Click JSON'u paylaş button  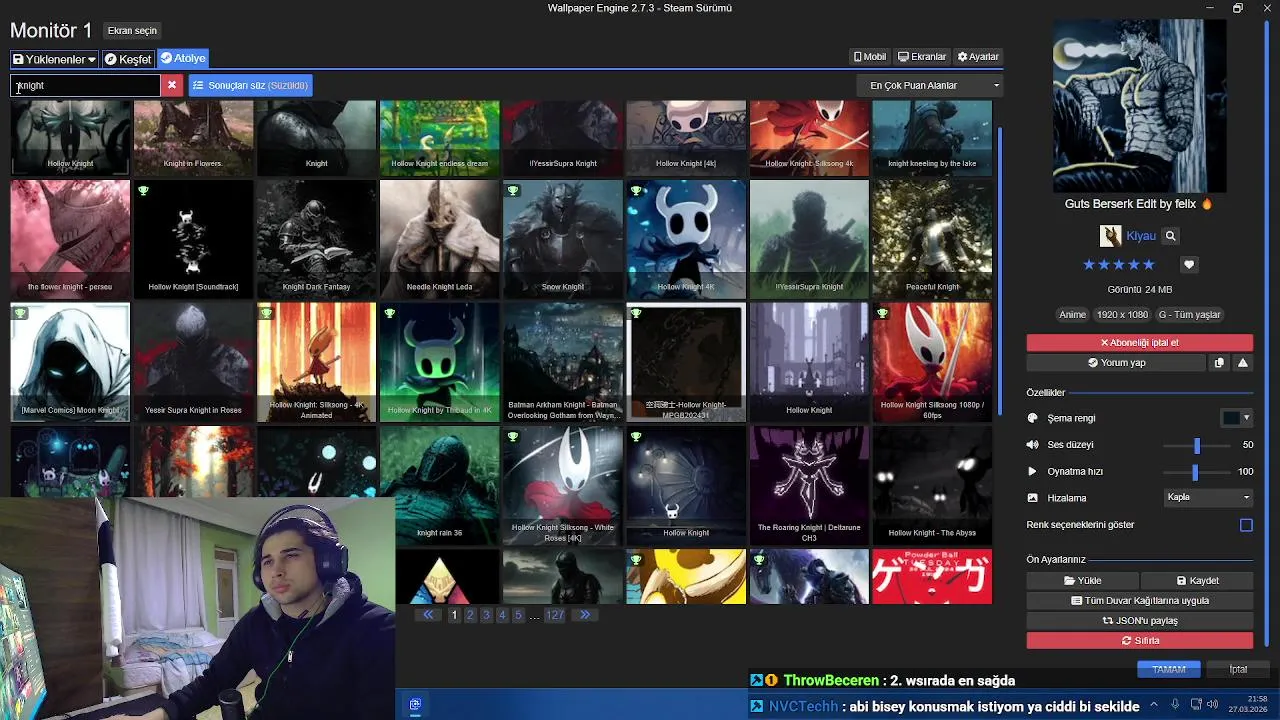click(1139, 620)
